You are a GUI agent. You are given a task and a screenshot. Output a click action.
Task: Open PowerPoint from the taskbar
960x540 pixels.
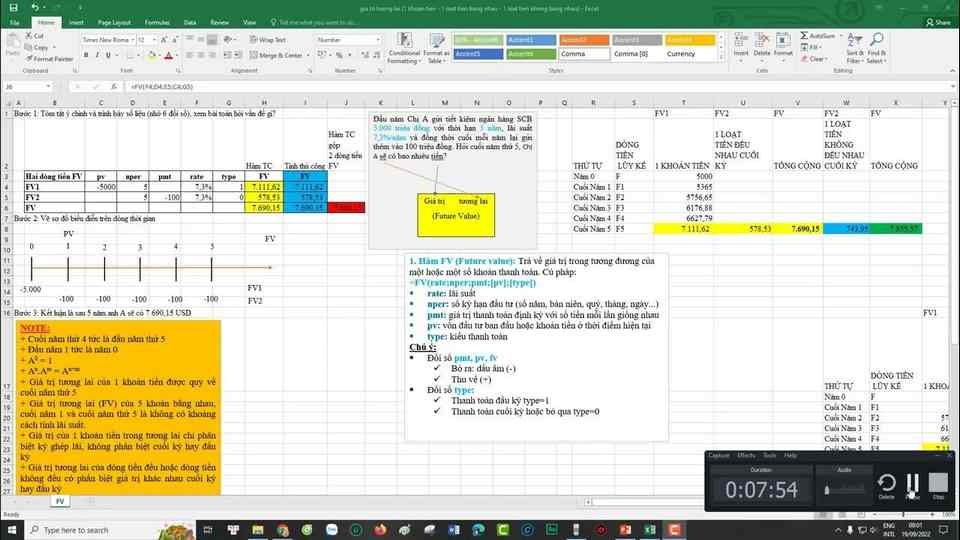[x=625, y=530]
